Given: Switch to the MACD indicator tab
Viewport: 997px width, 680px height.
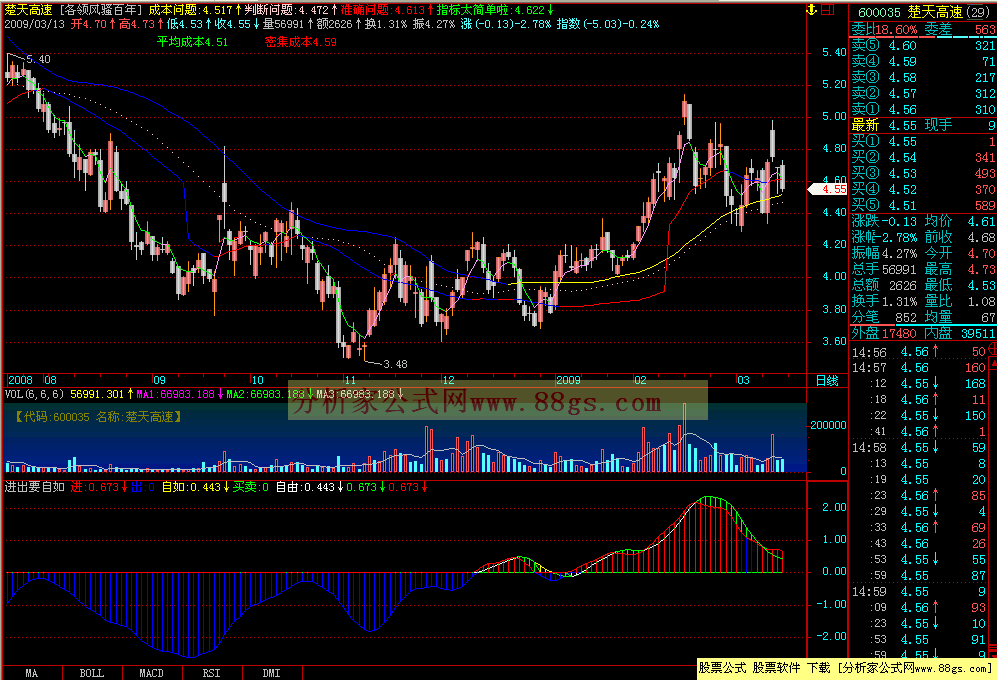Looking at the screenshot, I should pyautogui.click(x=151, y=673).
